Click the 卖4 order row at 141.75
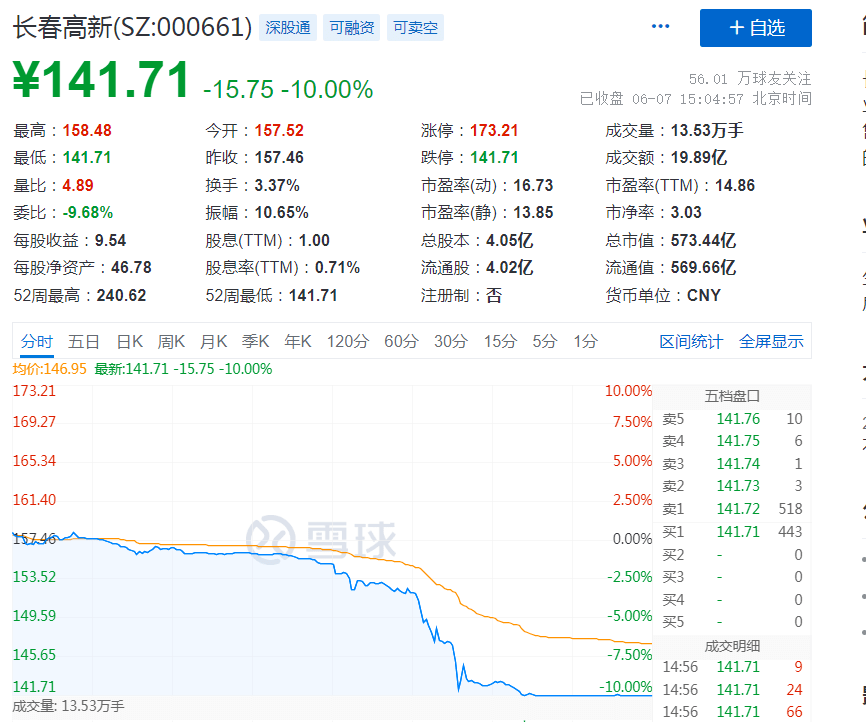This screenshot has width=866, height=722. pyautogui.click(x=732, y=441)
